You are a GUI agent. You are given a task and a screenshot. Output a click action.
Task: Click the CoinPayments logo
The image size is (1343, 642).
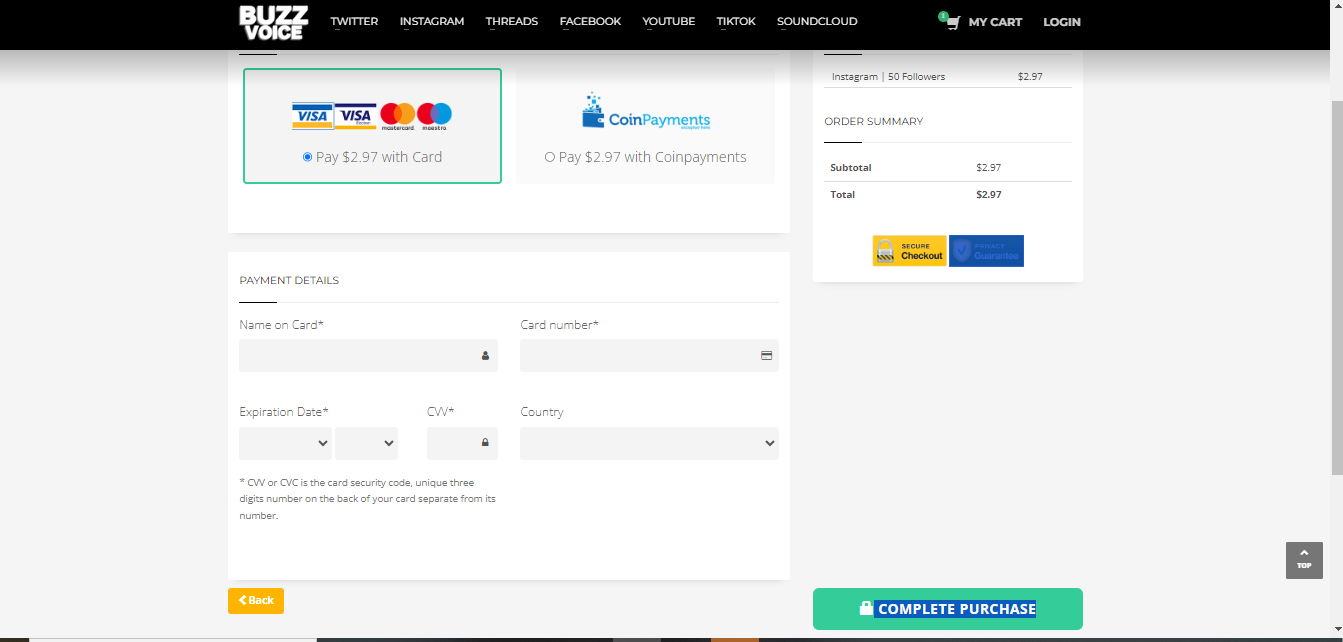click(646, 112)
